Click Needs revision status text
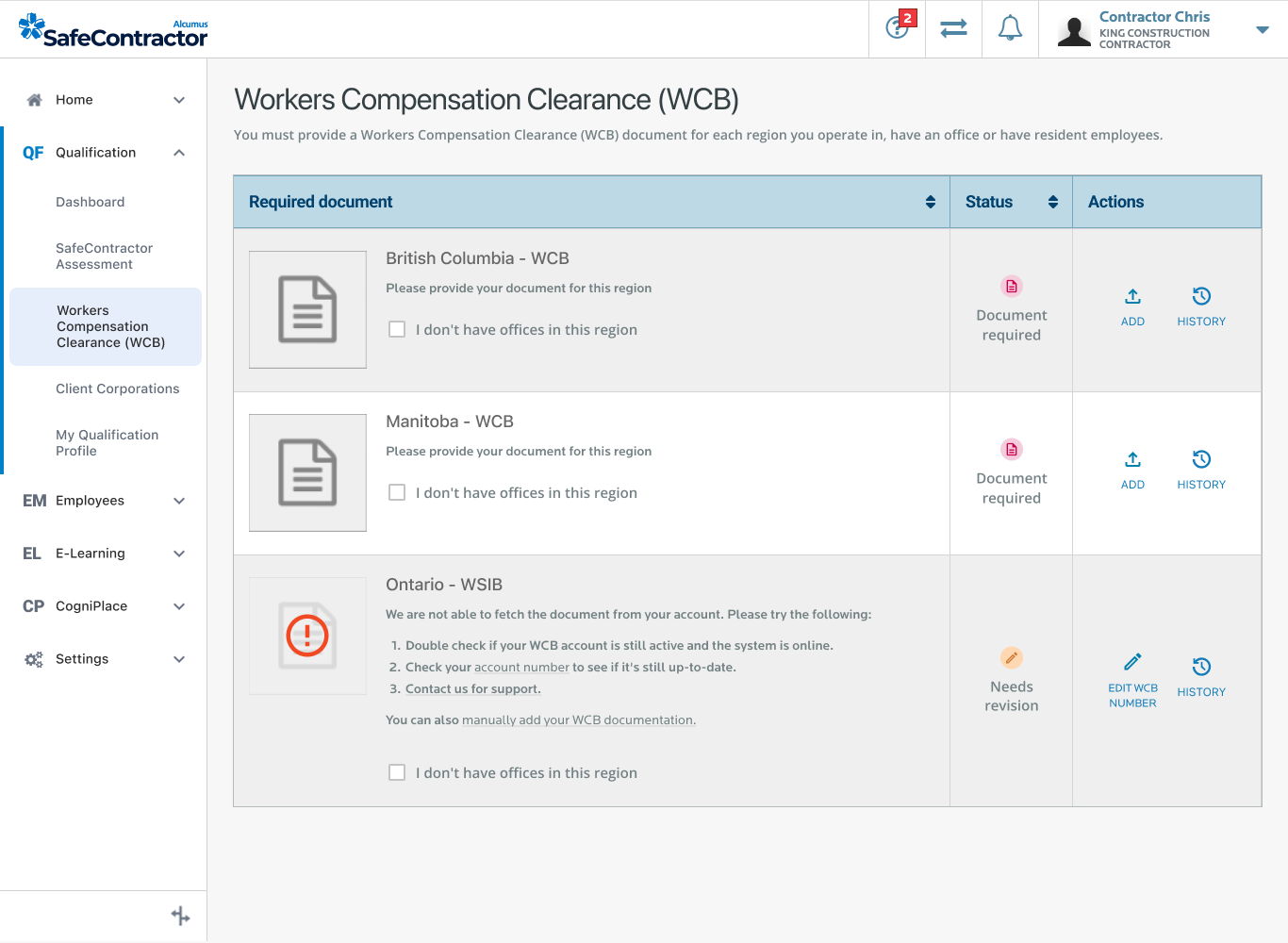Viewport: 1288px width, 943px height. [1012, 696]
